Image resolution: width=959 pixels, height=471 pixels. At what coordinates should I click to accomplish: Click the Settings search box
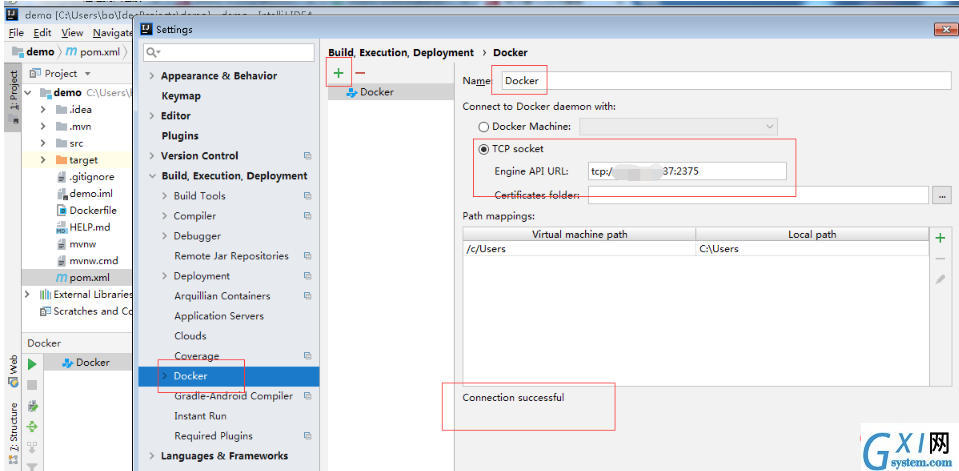click(229, 53)
